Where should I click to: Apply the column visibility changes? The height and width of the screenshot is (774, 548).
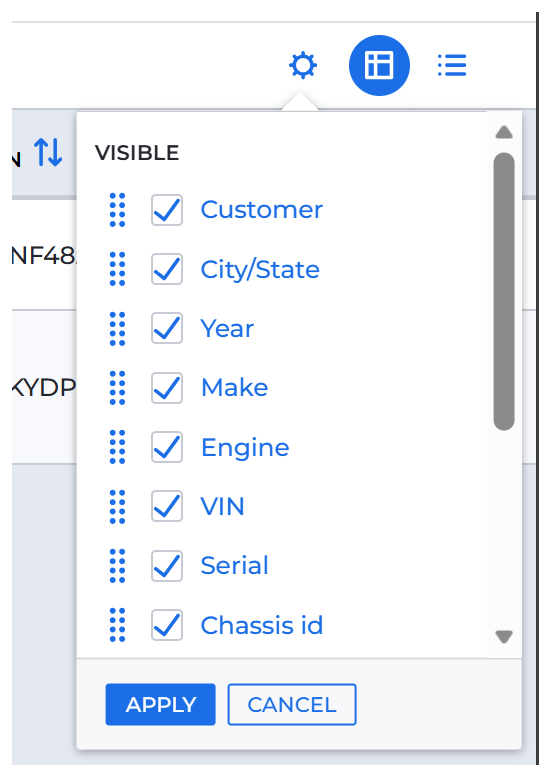(x=160, y=704)
